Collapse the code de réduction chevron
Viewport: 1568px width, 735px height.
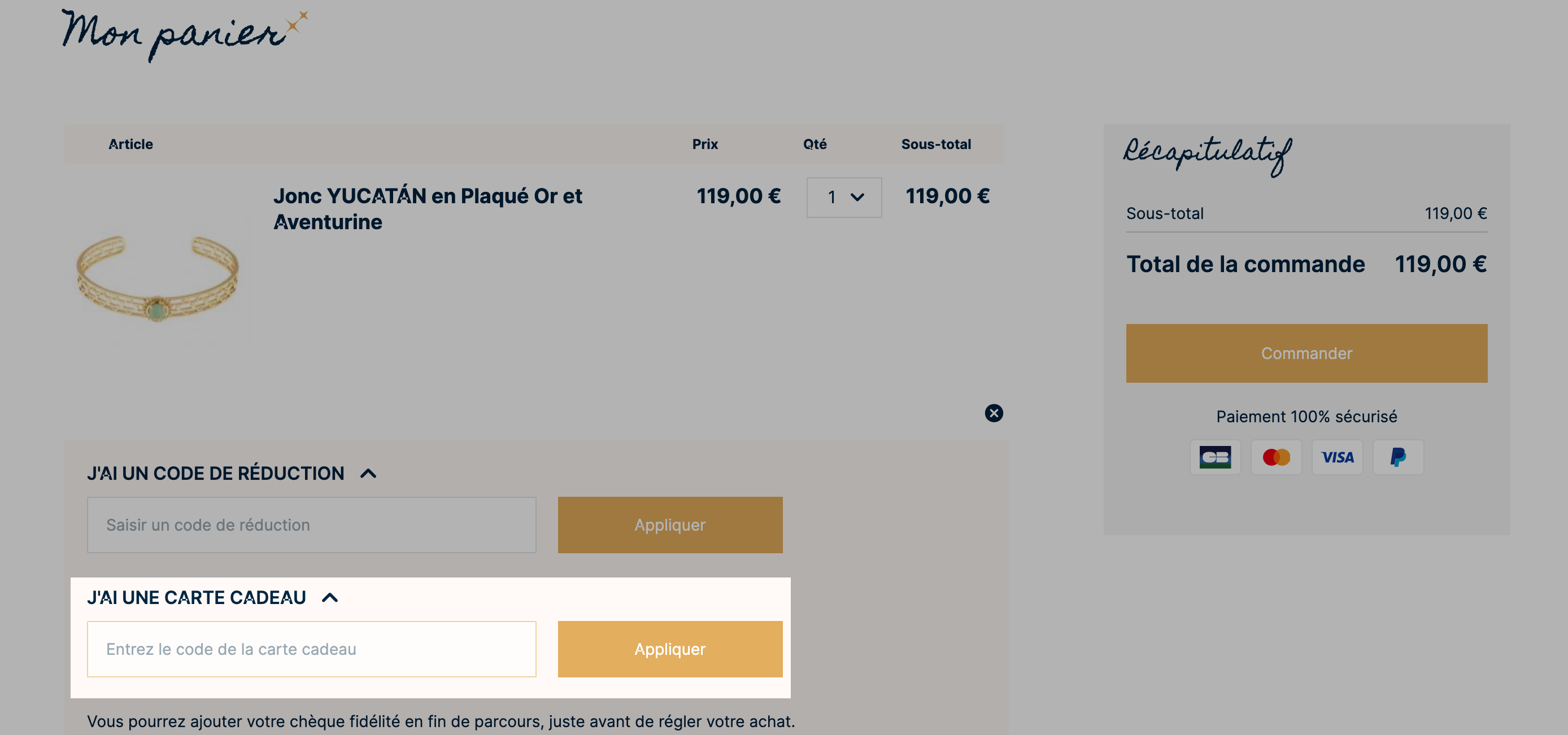click(368, 474)
